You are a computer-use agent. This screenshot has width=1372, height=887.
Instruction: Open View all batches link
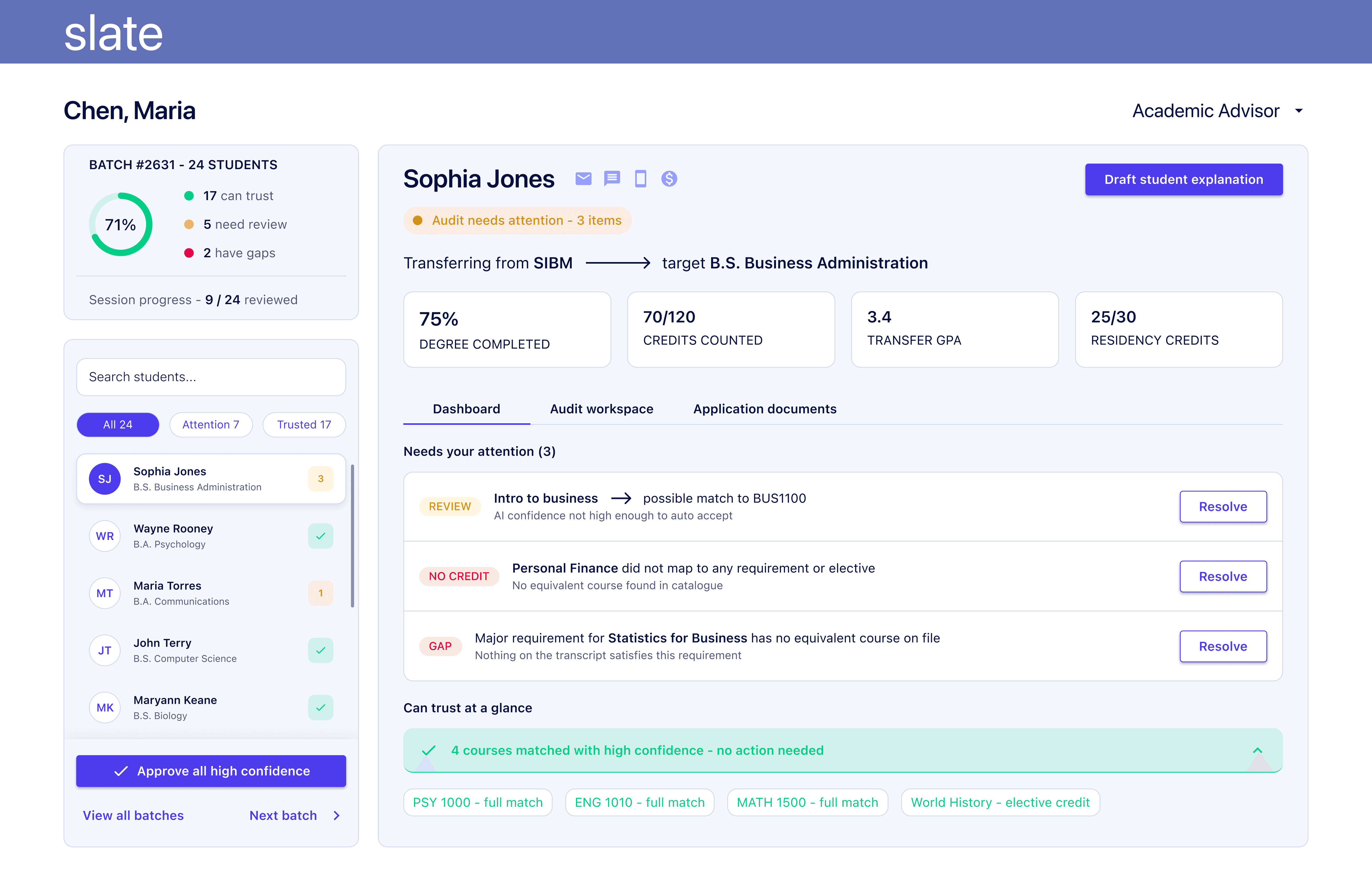click(x=133, y=816)
